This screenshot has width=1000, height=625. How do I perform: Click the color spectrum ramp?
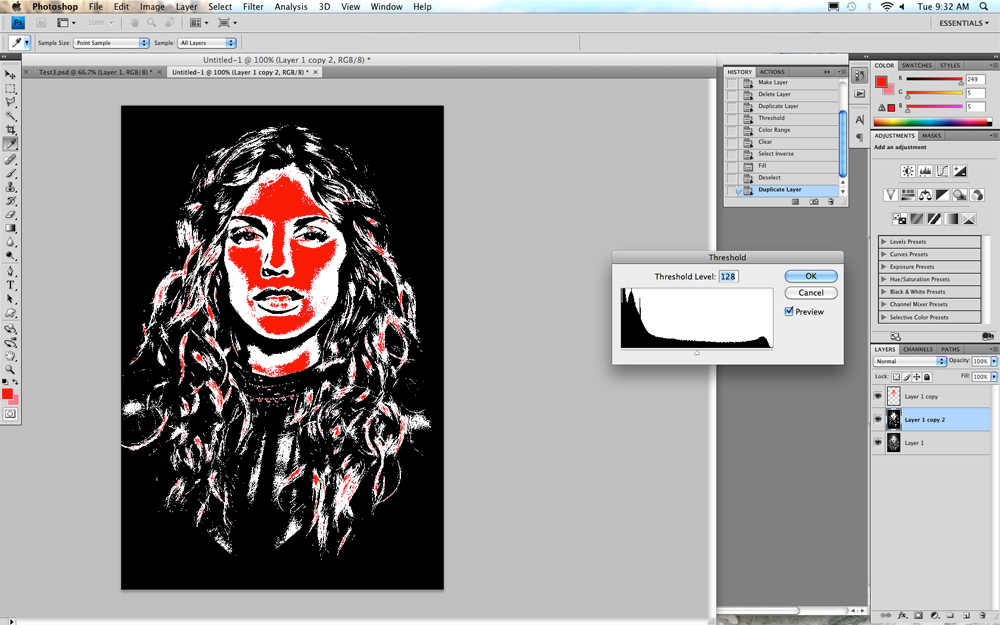(932, 121)
